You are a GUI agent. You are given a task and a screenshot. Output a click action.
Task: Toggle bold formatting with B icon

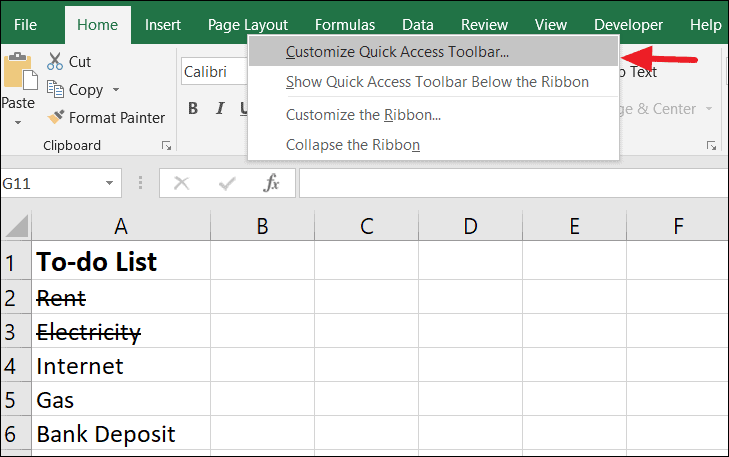193,108
